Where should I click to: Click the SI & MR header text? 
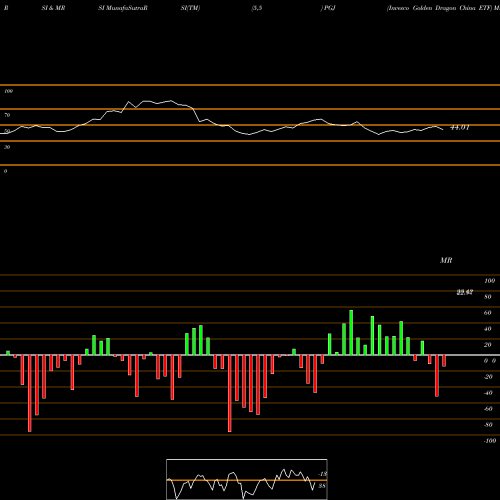(x=53, y=8)
